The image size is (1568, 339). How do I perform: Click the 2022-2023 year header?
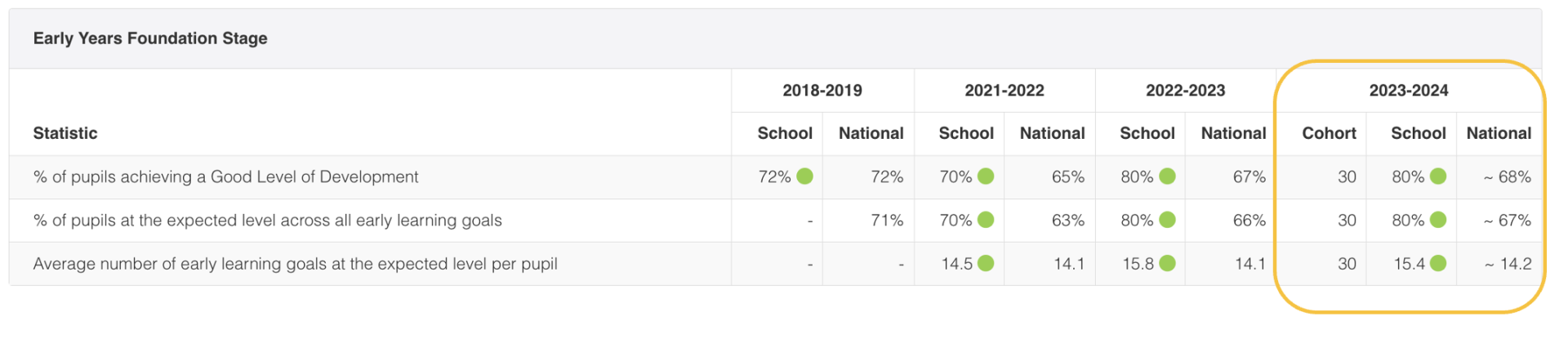(1186, 91)
